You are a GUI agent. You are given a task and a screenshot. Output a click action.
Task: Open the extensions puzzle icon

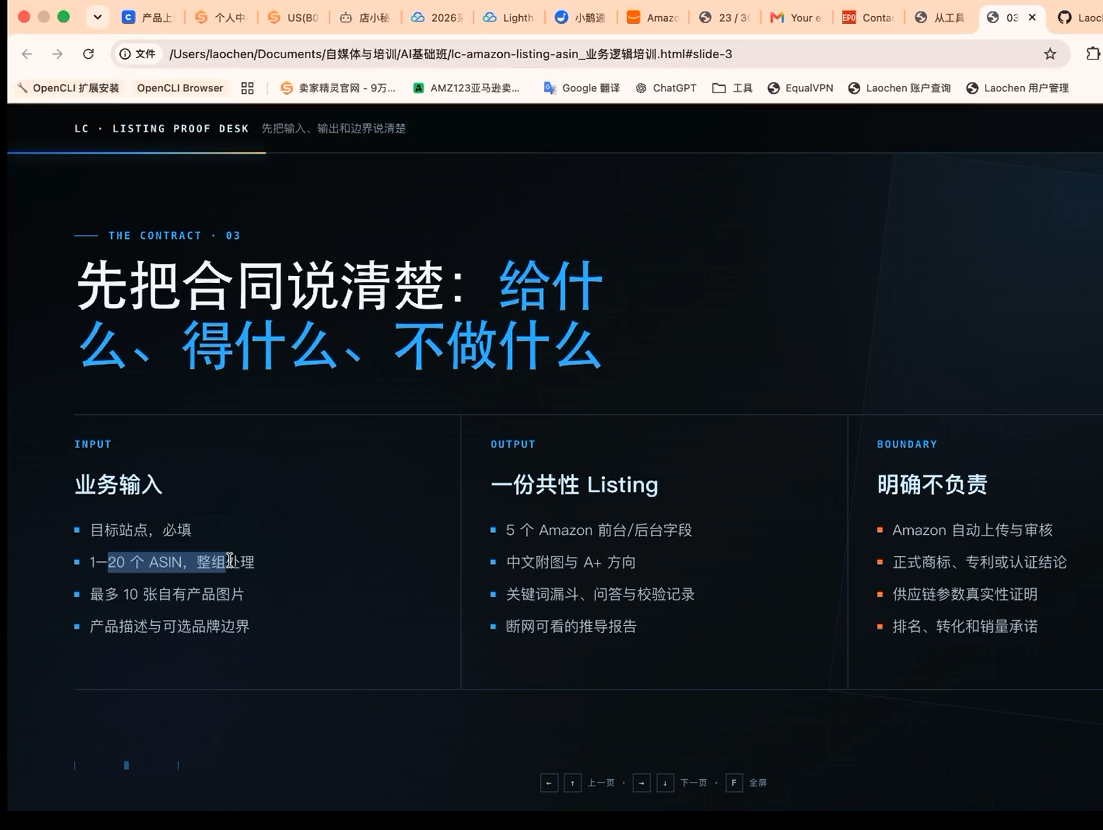(1092, 54)
